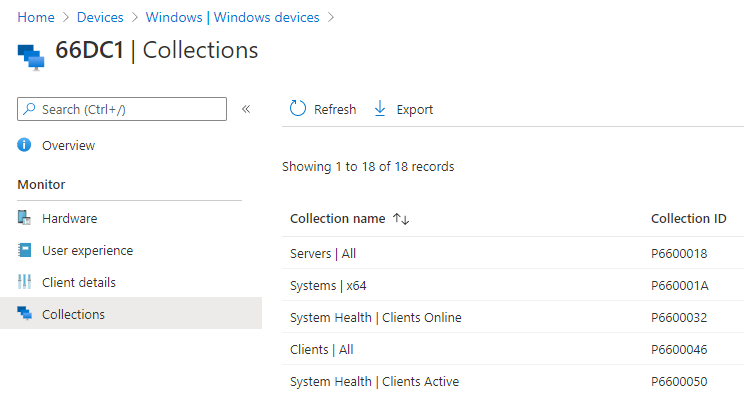
Task: Open the Client details section
Action: click(79, 283)
